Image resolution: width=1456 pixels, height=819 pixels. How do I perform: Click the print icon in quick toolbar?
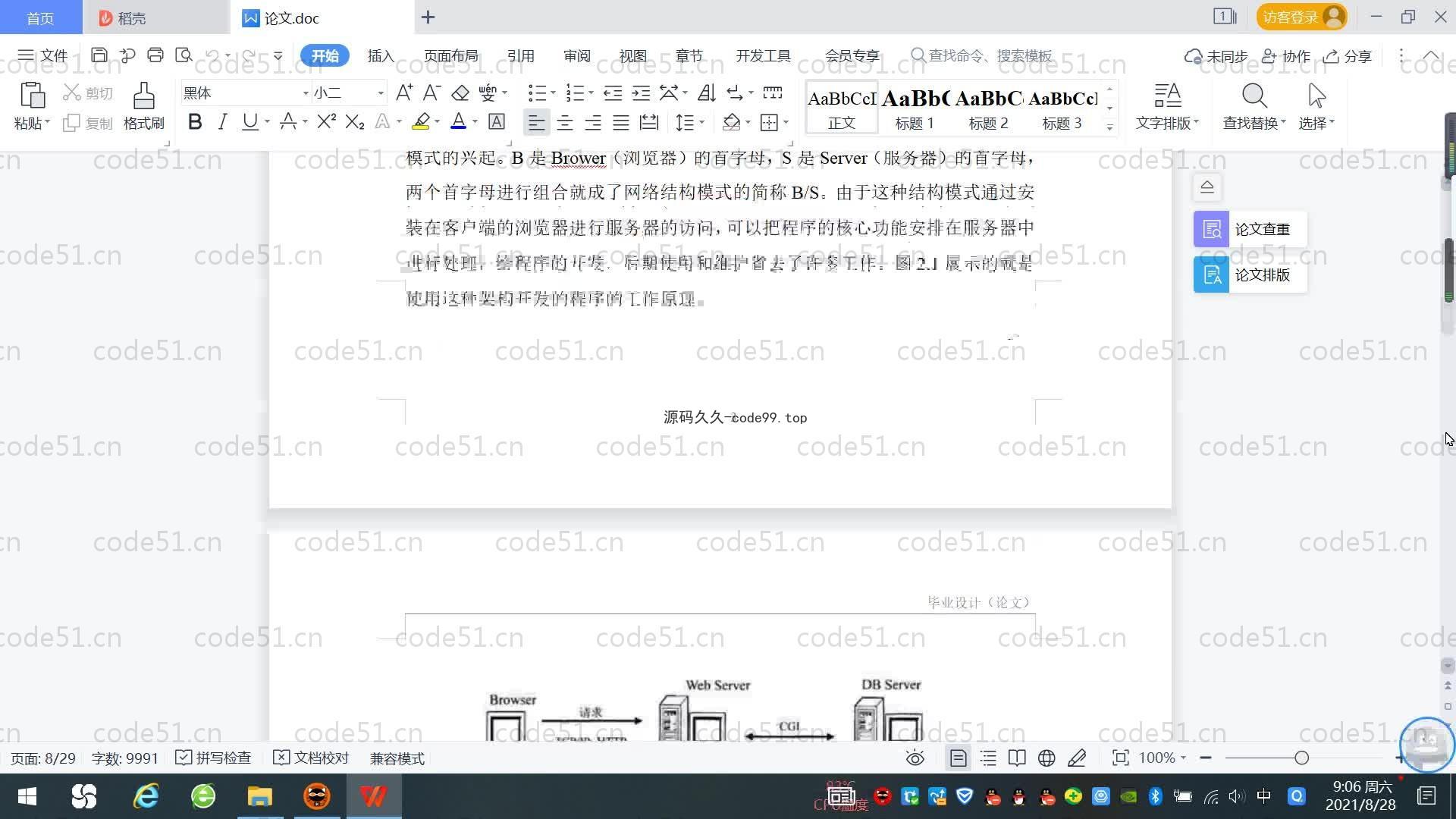pos(155,55)
